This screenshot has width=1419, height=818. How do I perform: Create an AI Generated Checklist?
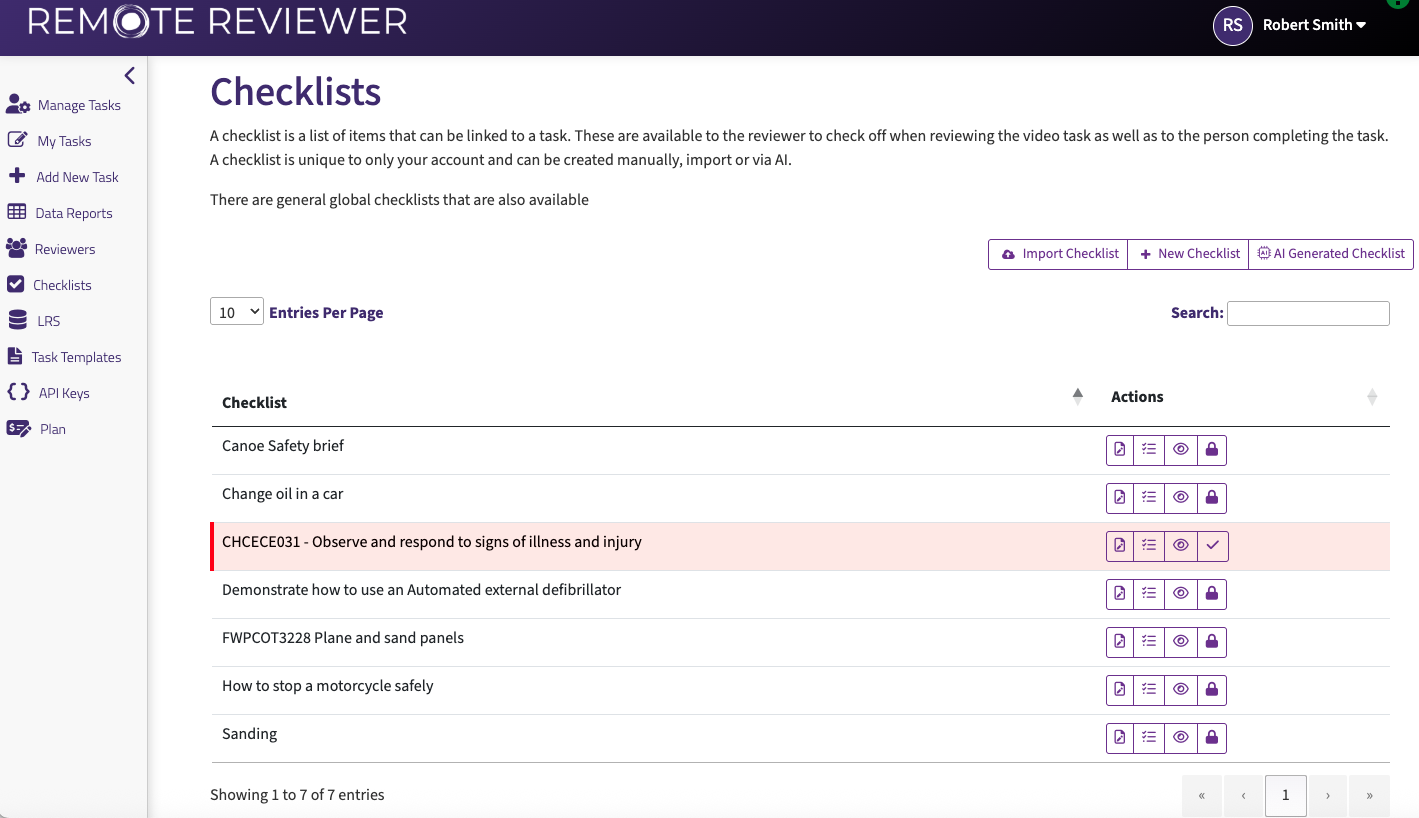tap(1331, 254)
